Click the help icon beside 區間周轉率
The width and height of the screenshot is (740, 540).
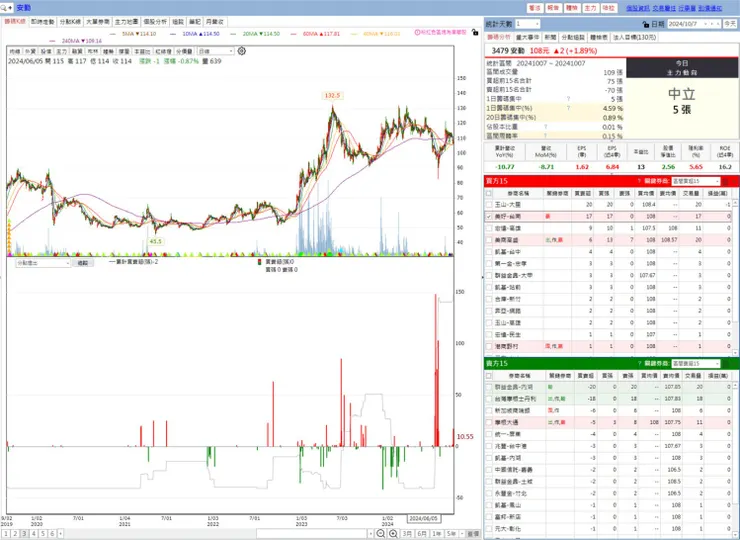(x=546, y=136)
